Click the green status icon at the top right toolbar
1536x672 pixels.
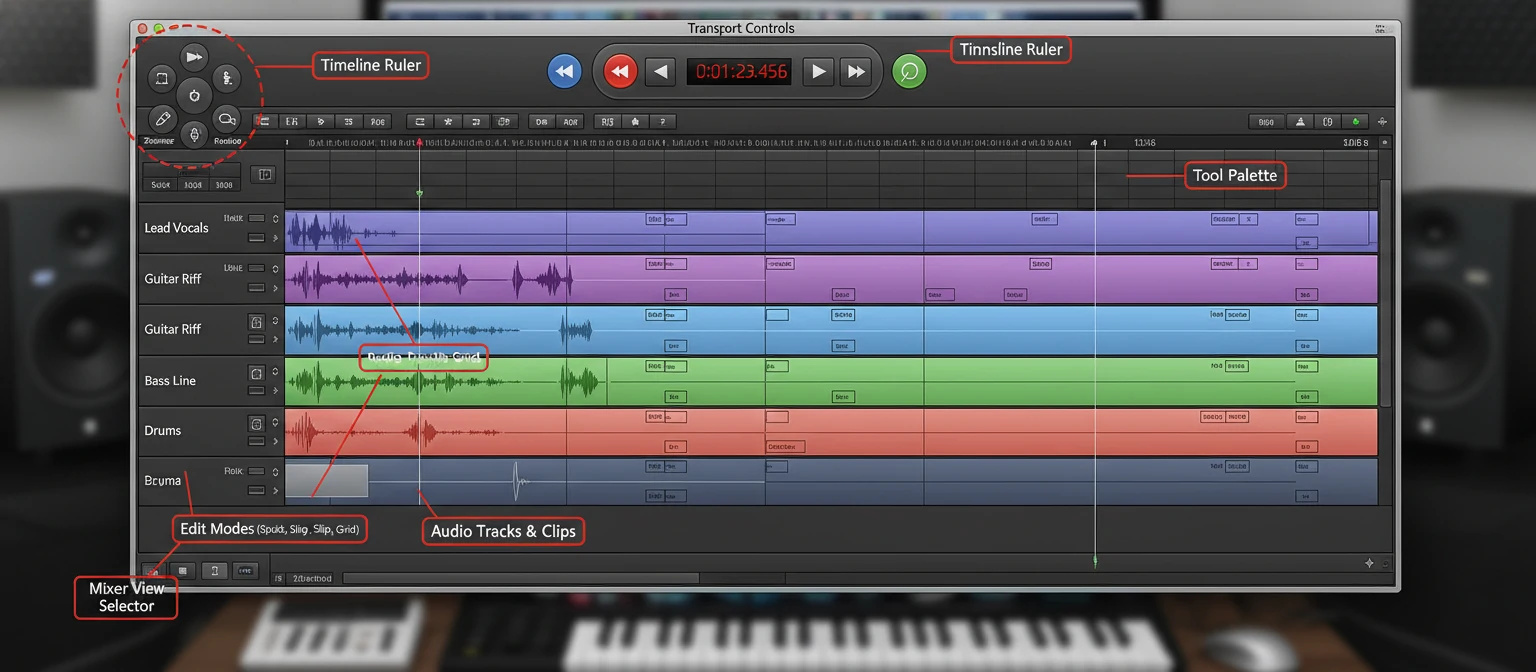coord(1355,121)
